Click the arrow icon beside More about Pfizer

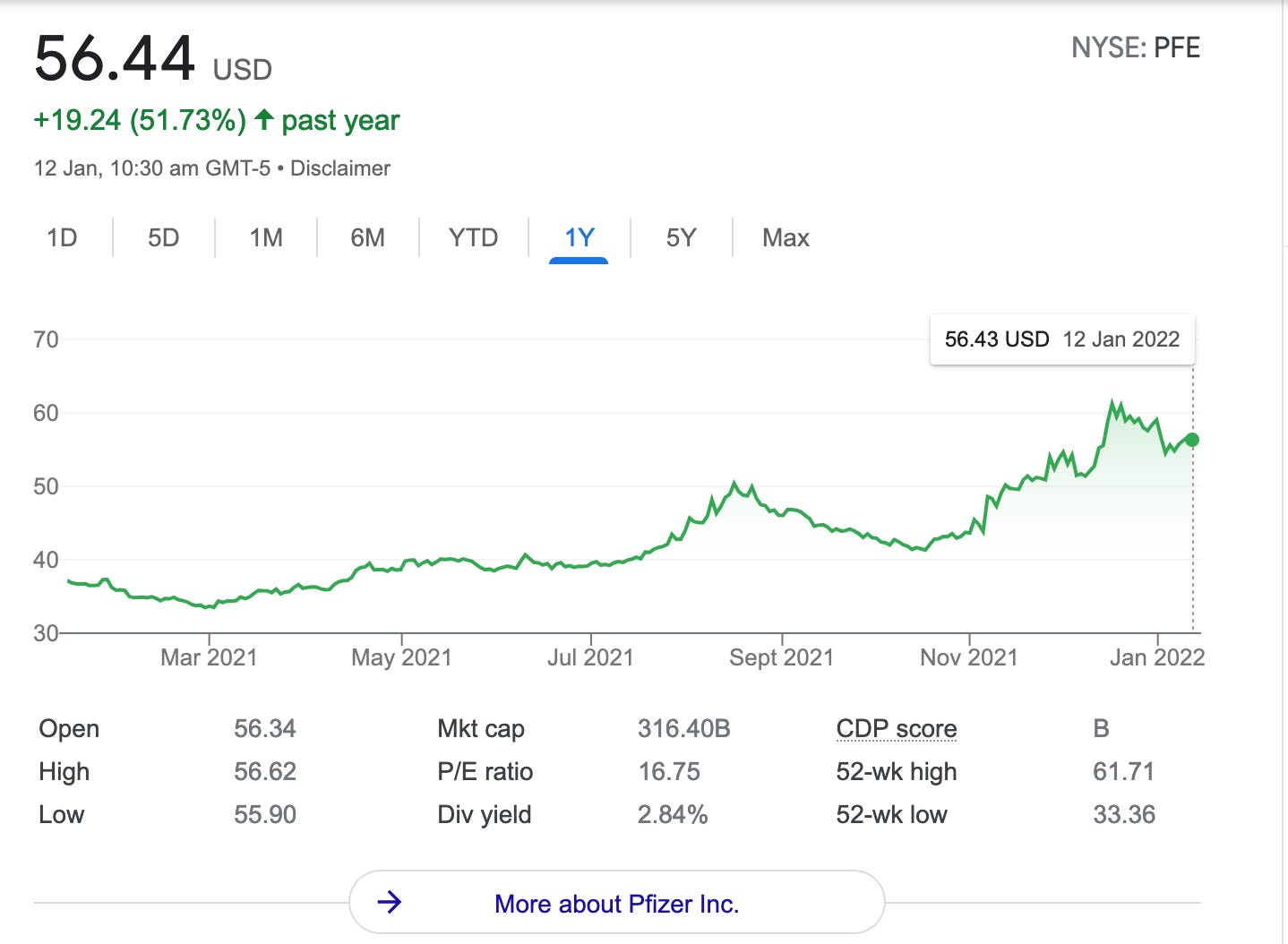[x=390, y=902]
